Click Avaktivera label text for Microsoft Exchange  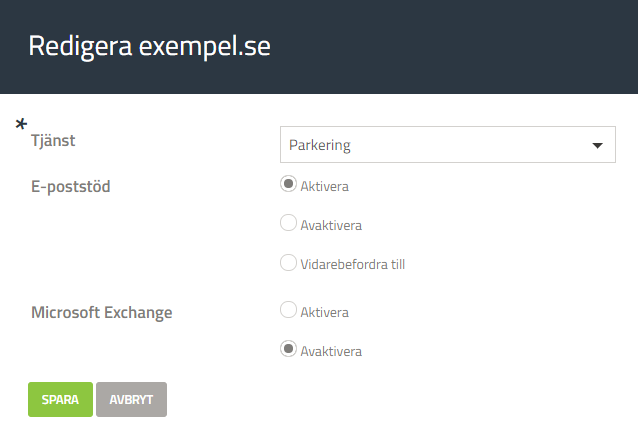point(331,352)
